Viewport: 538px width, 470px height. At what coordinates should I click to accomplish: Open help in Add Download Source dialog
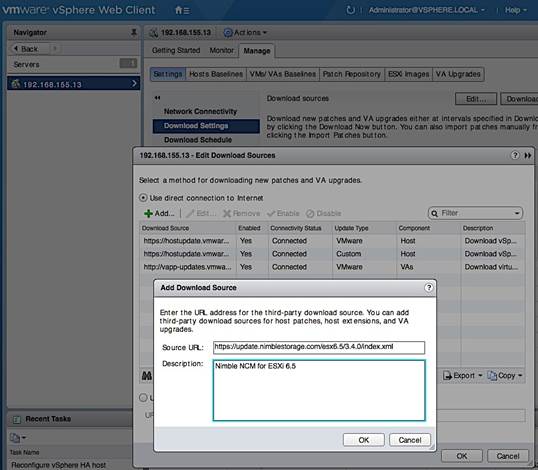[x=429, y=287]
